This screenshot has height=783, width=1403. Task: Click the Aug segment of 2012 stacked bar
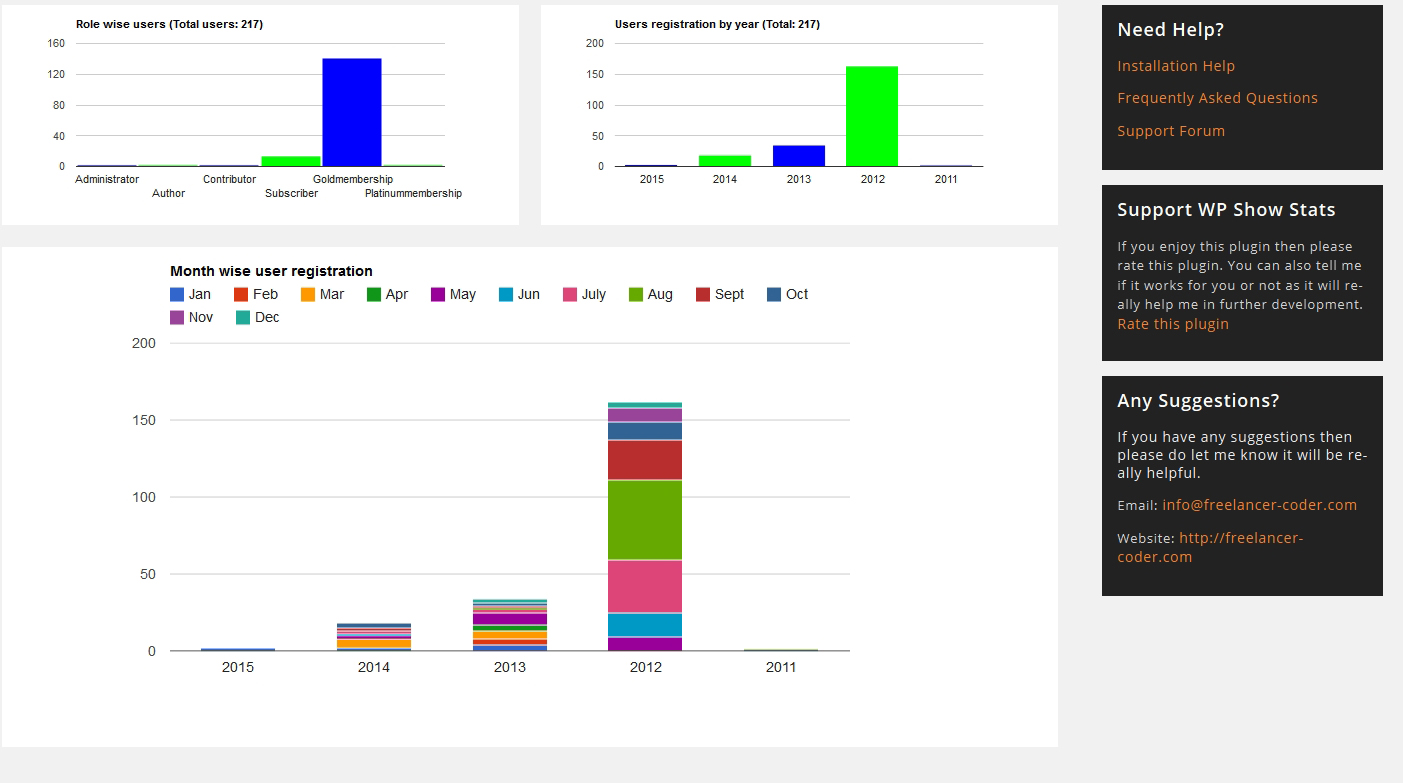(645, 520)
